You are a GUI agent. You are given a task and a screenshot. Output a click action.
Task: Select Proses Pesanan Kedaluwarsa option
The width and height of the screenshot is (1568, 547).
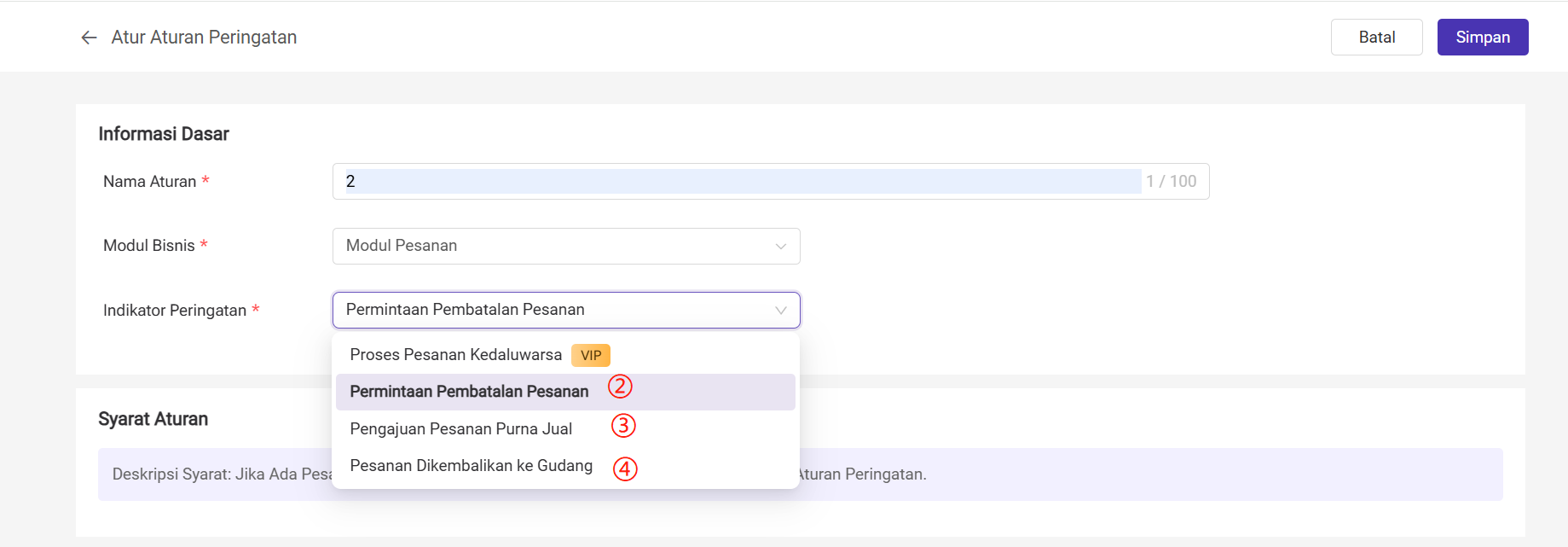[455, 355]
